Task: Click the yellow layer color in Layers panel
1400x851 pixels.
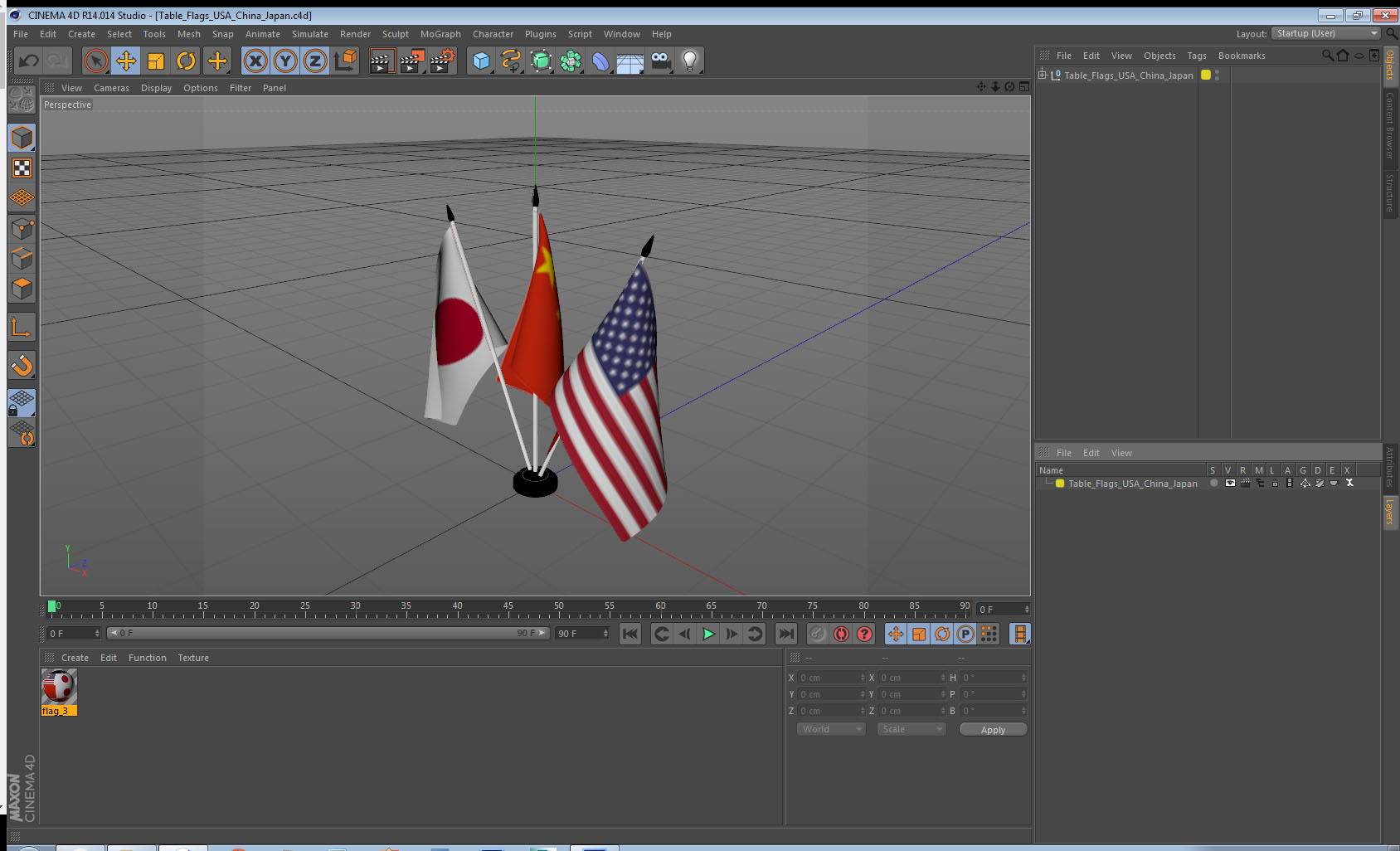Action: tap(1060, 483)
